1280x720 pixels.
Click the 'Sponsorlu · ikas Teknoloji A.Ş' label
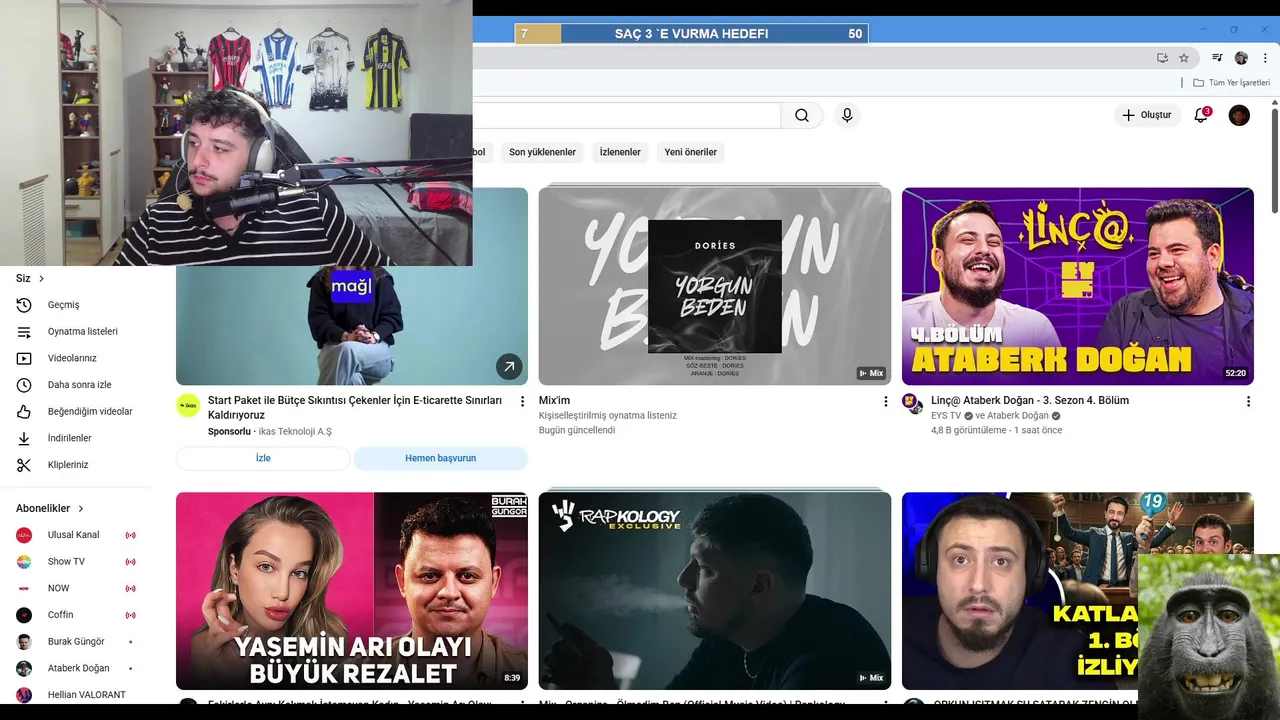point(270,432)
